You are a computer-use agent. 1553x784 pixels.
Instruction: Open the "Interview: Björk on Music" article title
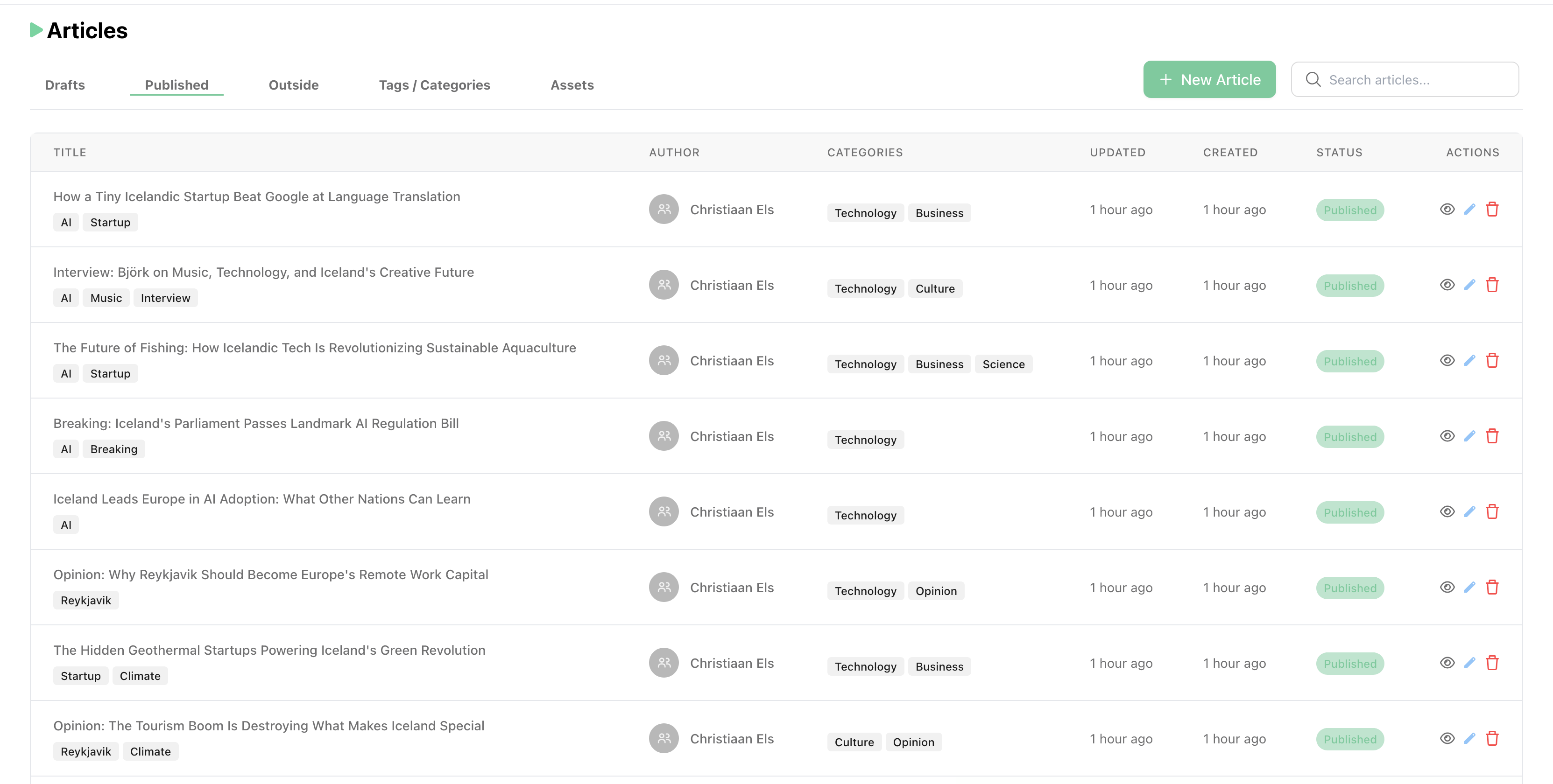263,272
